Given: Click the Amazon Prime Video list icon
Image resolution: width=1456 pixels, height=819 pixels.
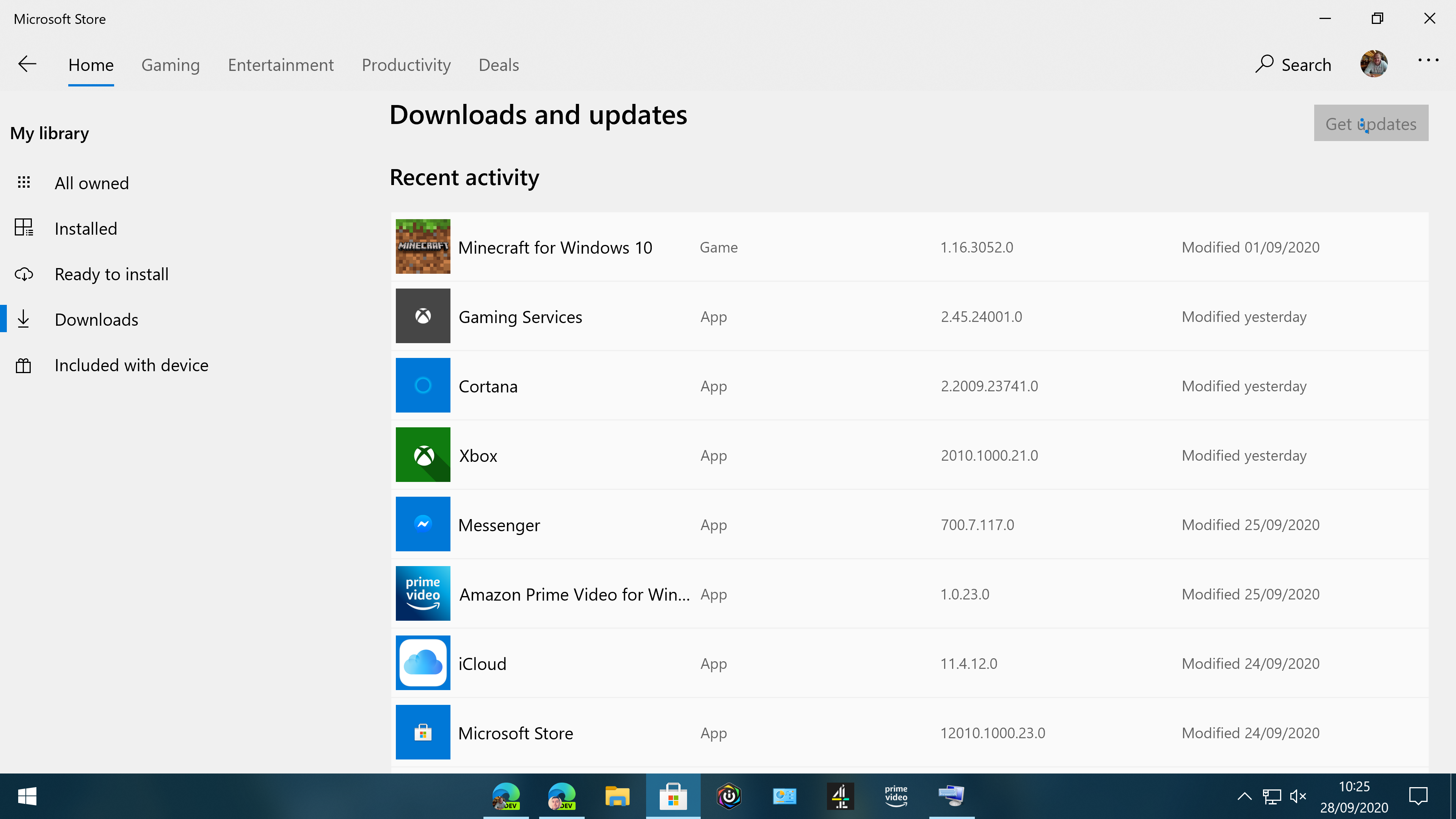Looking at the screenshot, I should pos(423,593).
